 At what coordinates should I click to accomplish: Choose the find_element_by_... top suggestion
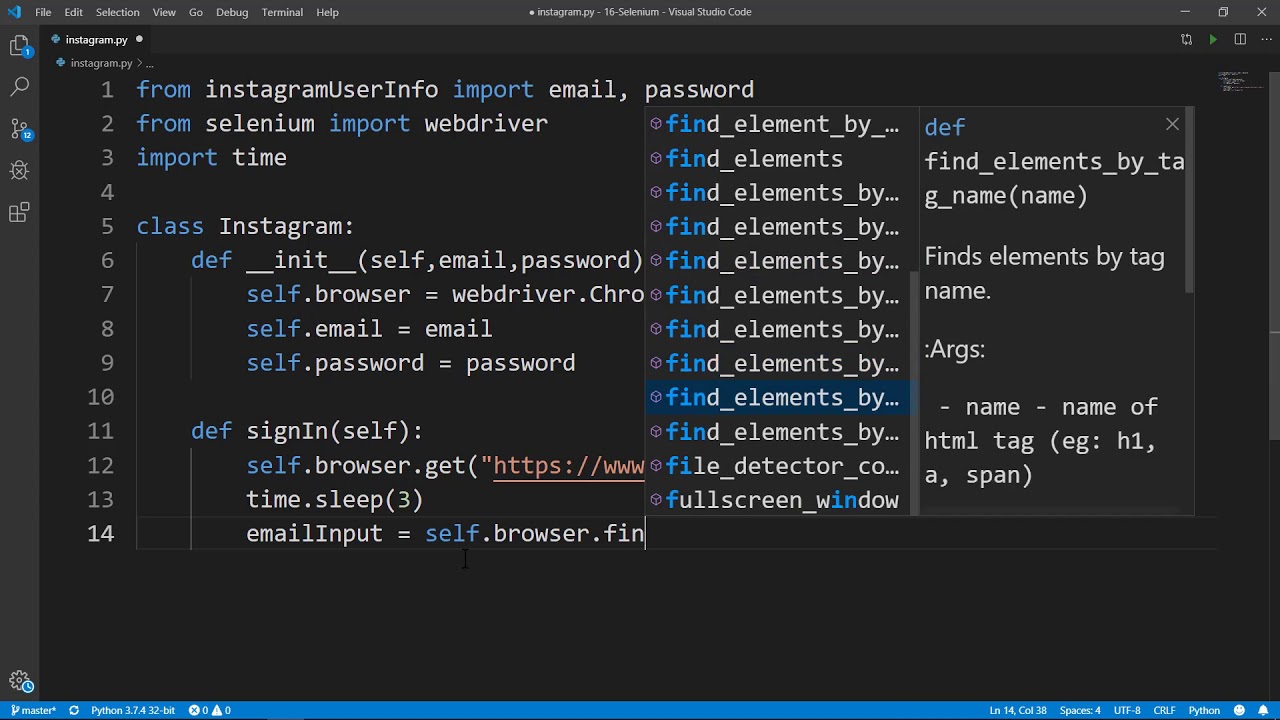point(779,125)
